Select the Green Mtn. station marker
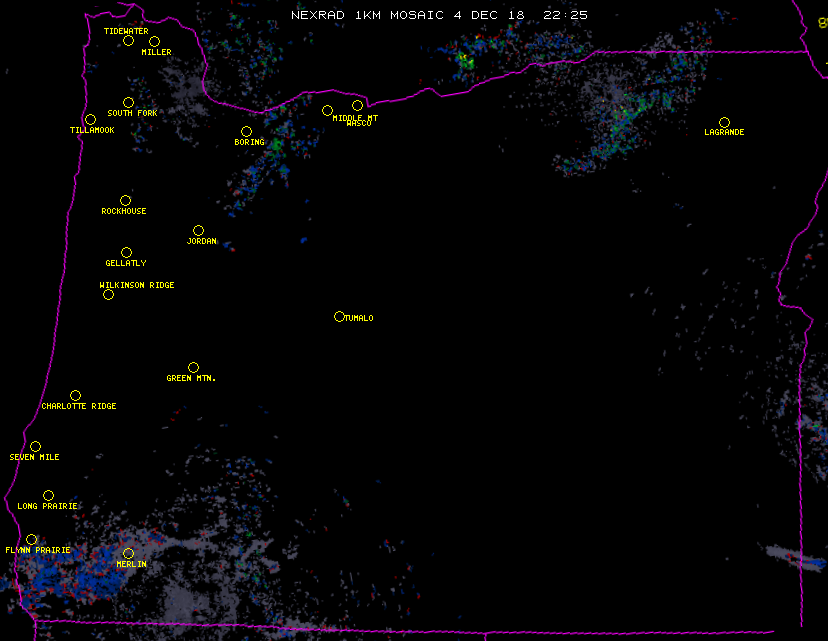This screenshot has width=828, height=641. pos(193,368)
